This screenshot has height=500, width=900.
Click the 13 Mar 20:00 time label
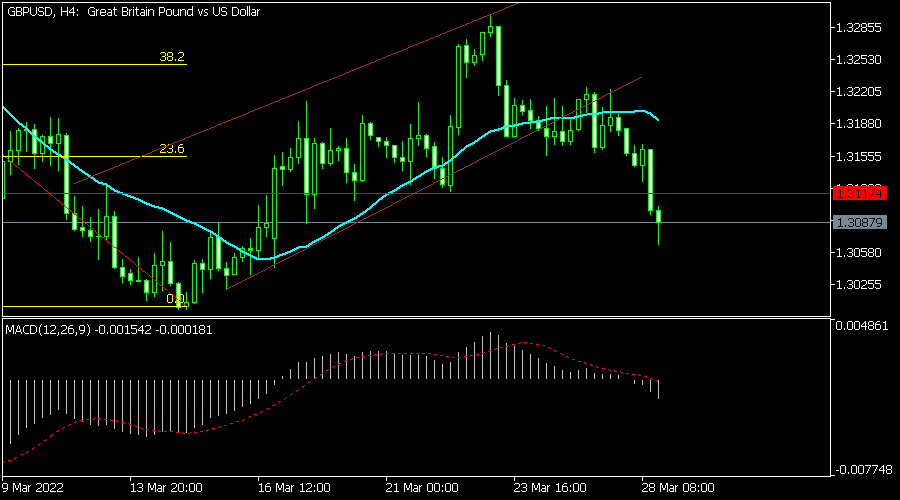[166, 488]
